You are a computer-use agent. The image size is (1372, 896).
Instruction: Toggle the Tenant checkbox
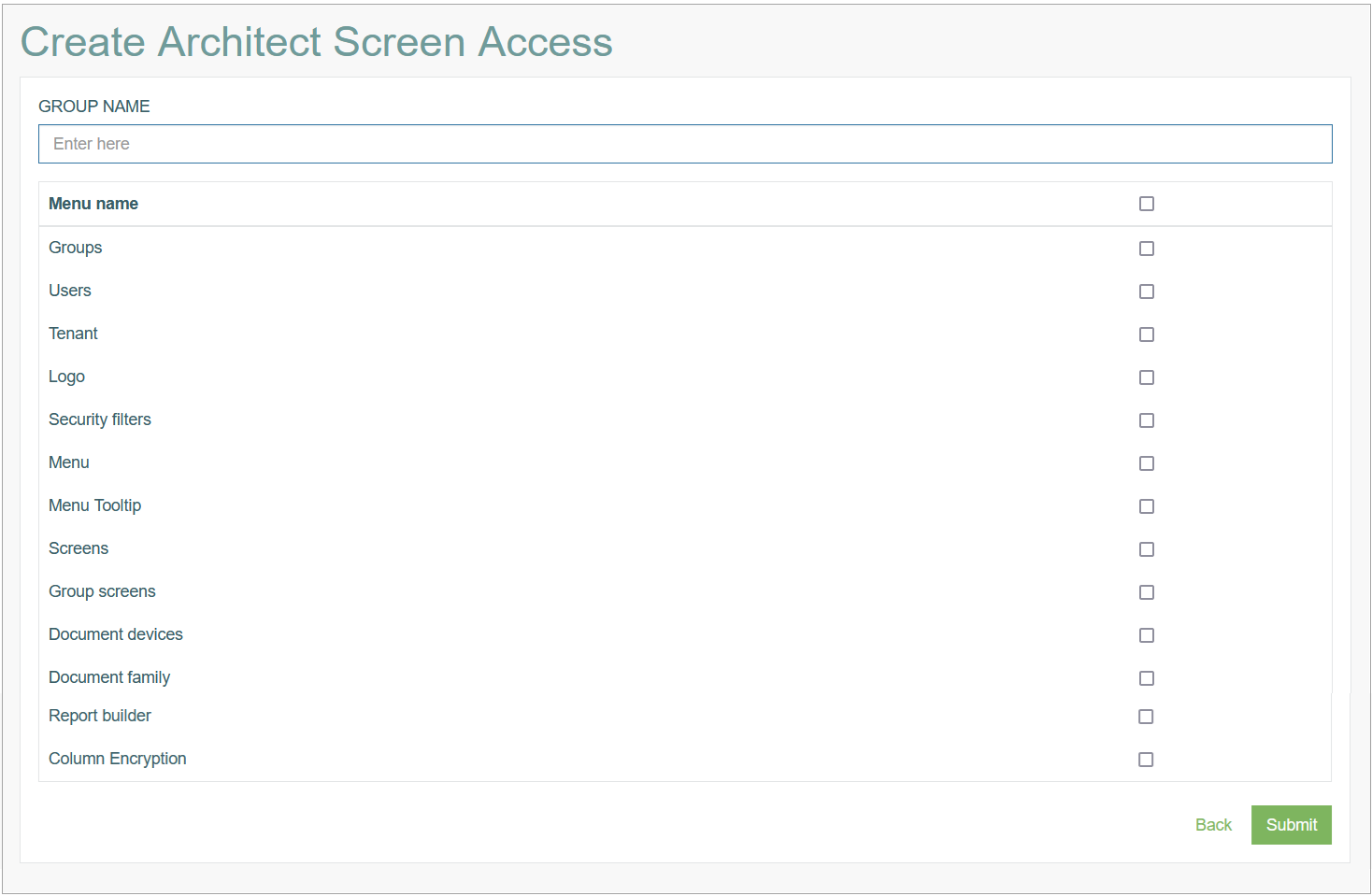coord(1147,334)
